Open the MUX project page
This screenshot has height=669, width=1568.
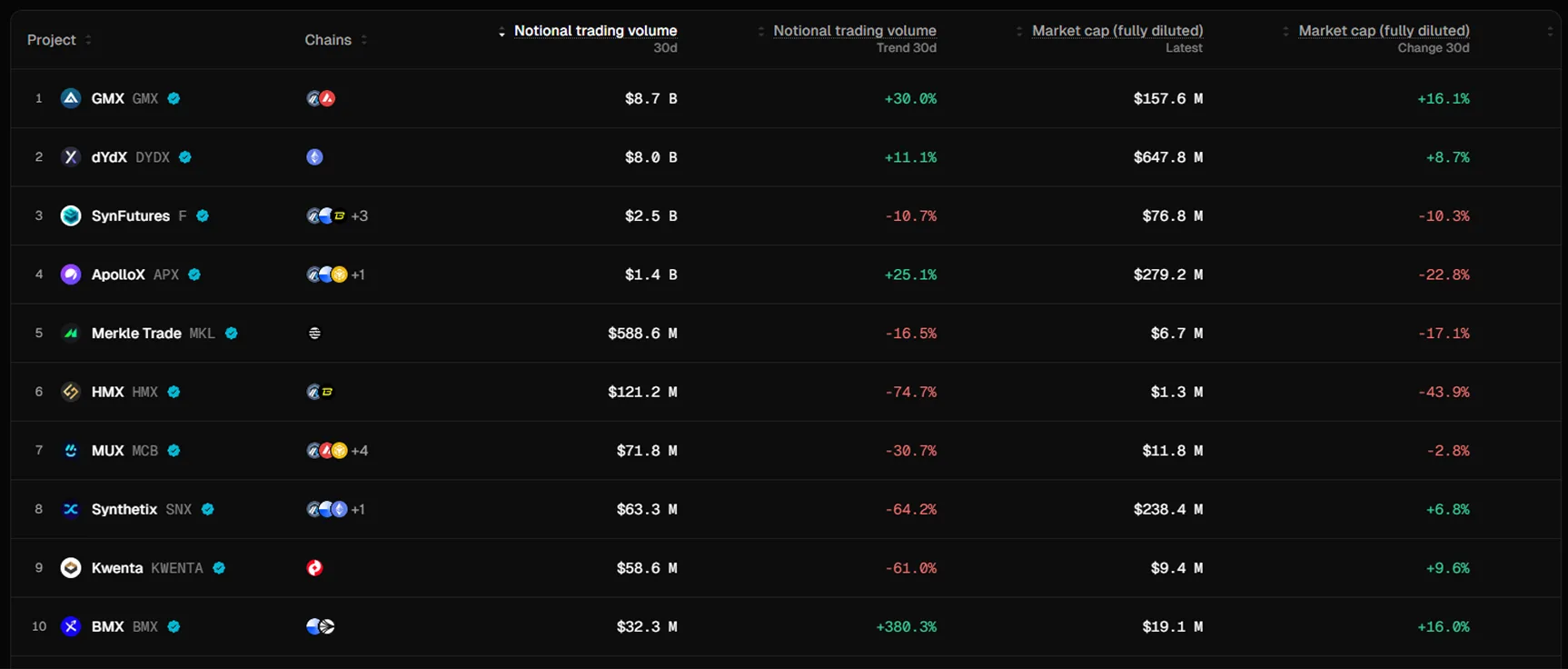point(107,451)
